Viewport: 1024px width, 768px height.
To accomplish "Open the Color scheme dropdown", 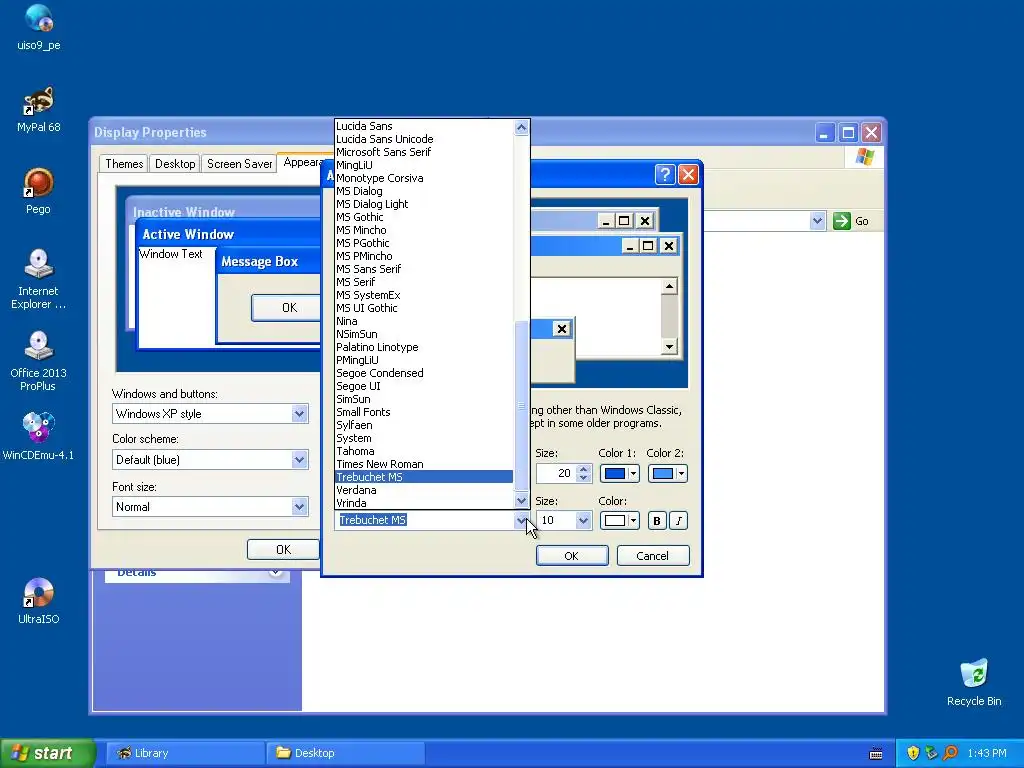I will [x=299, y=460].
